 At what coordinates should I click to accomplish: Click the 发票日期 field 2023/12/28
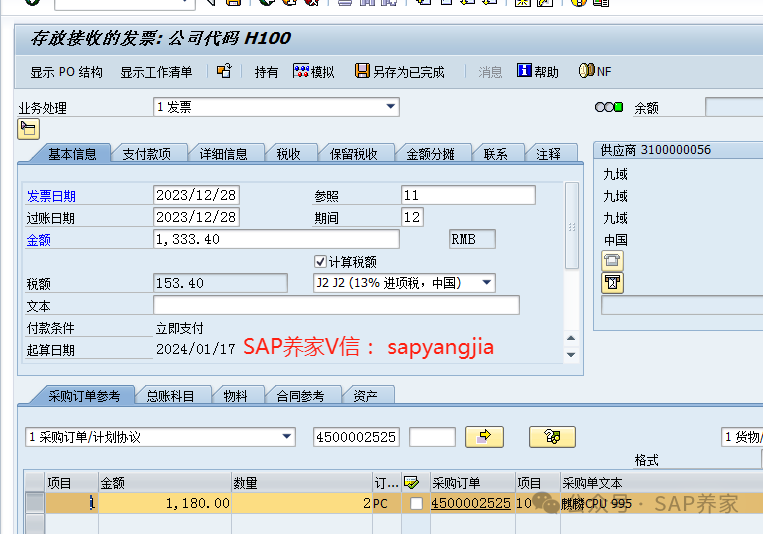click(x=196, y=195)
